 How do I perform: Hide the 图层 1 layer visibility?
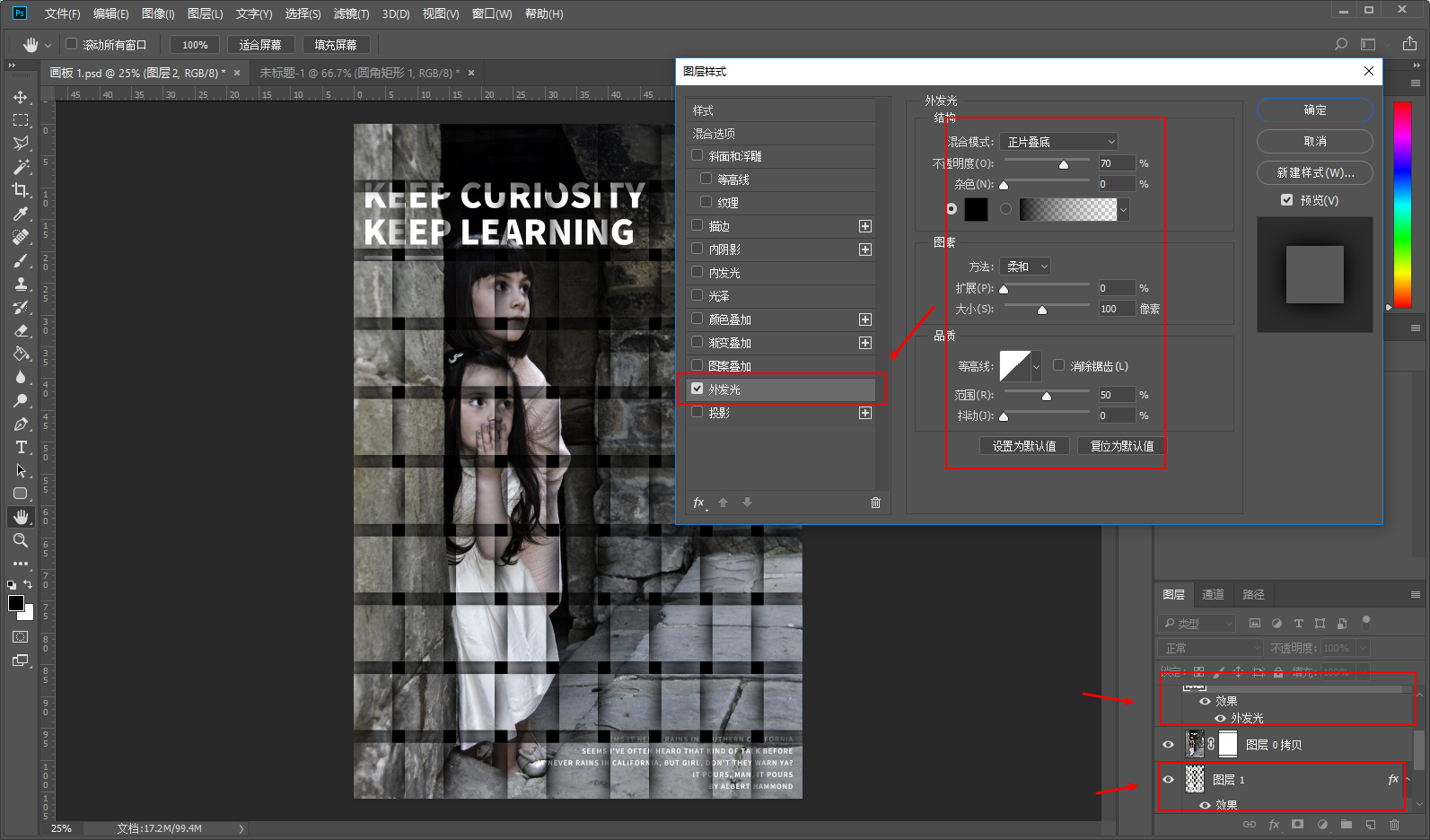click(1168, 779)
